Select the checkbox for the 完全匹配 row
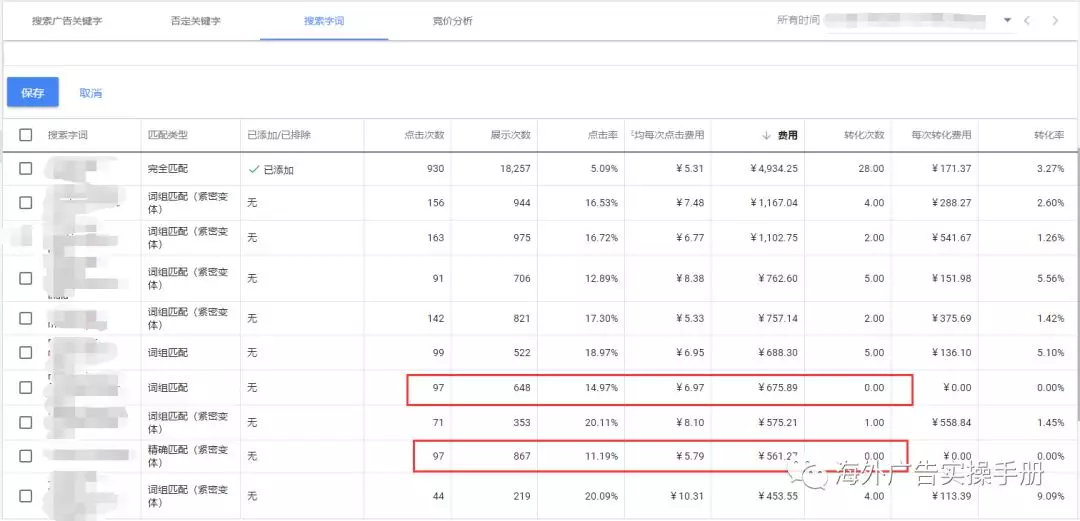The height and width of the screenshot is (521, 1080). tap(26, 169)
